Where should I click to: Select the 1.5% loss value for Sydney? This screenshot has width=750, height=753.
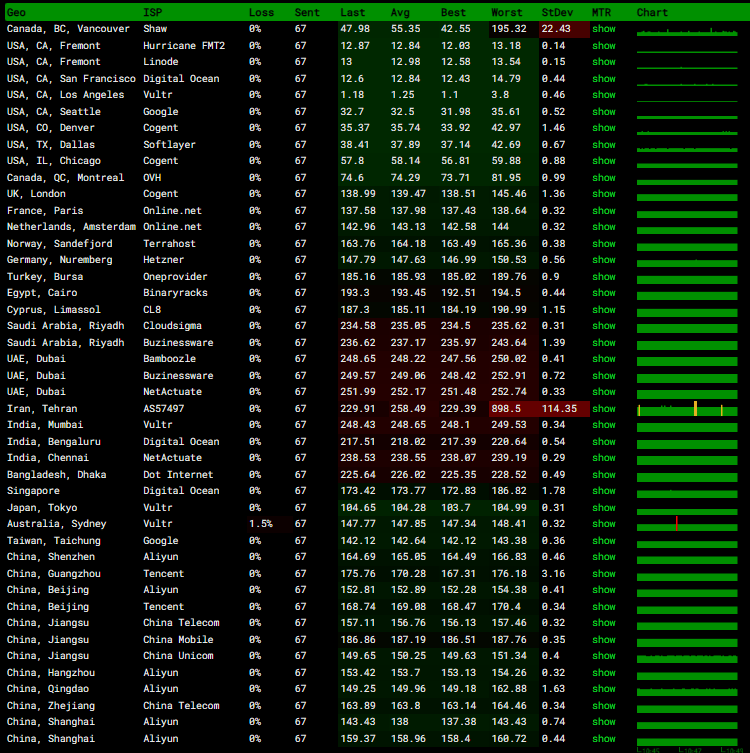pyautogui.click(x=261, y=524)
